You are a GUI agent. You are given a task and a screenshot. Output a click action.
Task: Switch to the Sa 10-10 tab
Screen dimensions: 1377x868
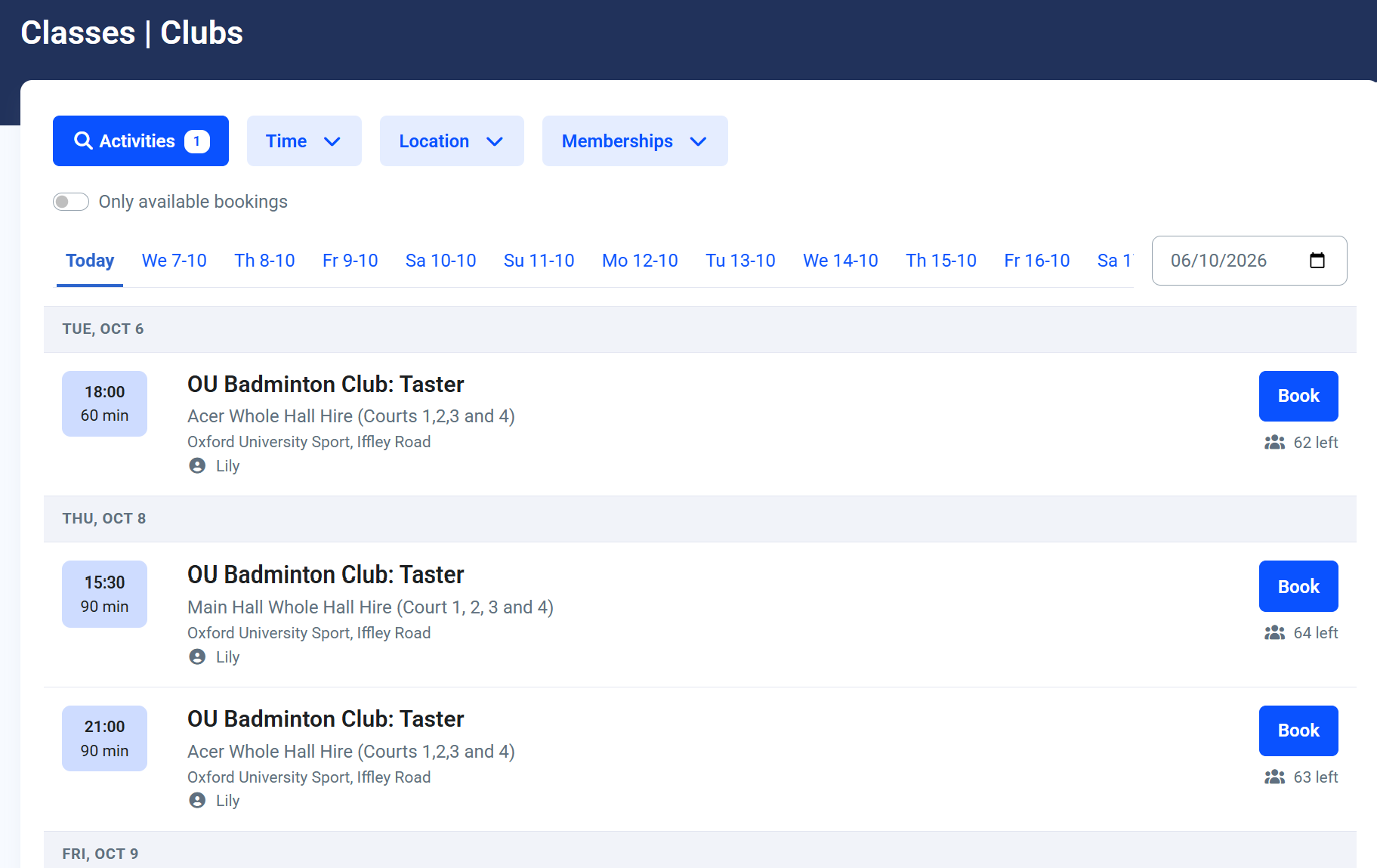click(x=441, y=261)
